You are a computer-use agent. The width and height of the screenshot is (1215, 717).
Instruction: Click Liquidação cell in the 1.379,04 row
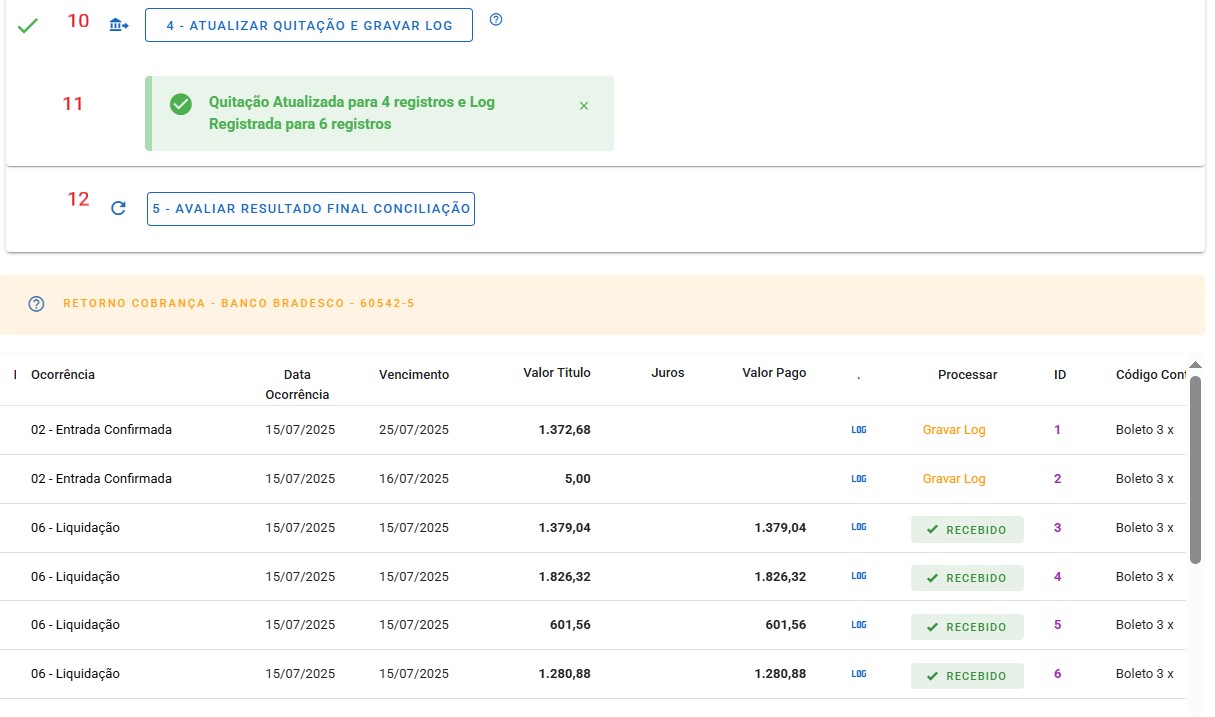[x=75, y=528]
